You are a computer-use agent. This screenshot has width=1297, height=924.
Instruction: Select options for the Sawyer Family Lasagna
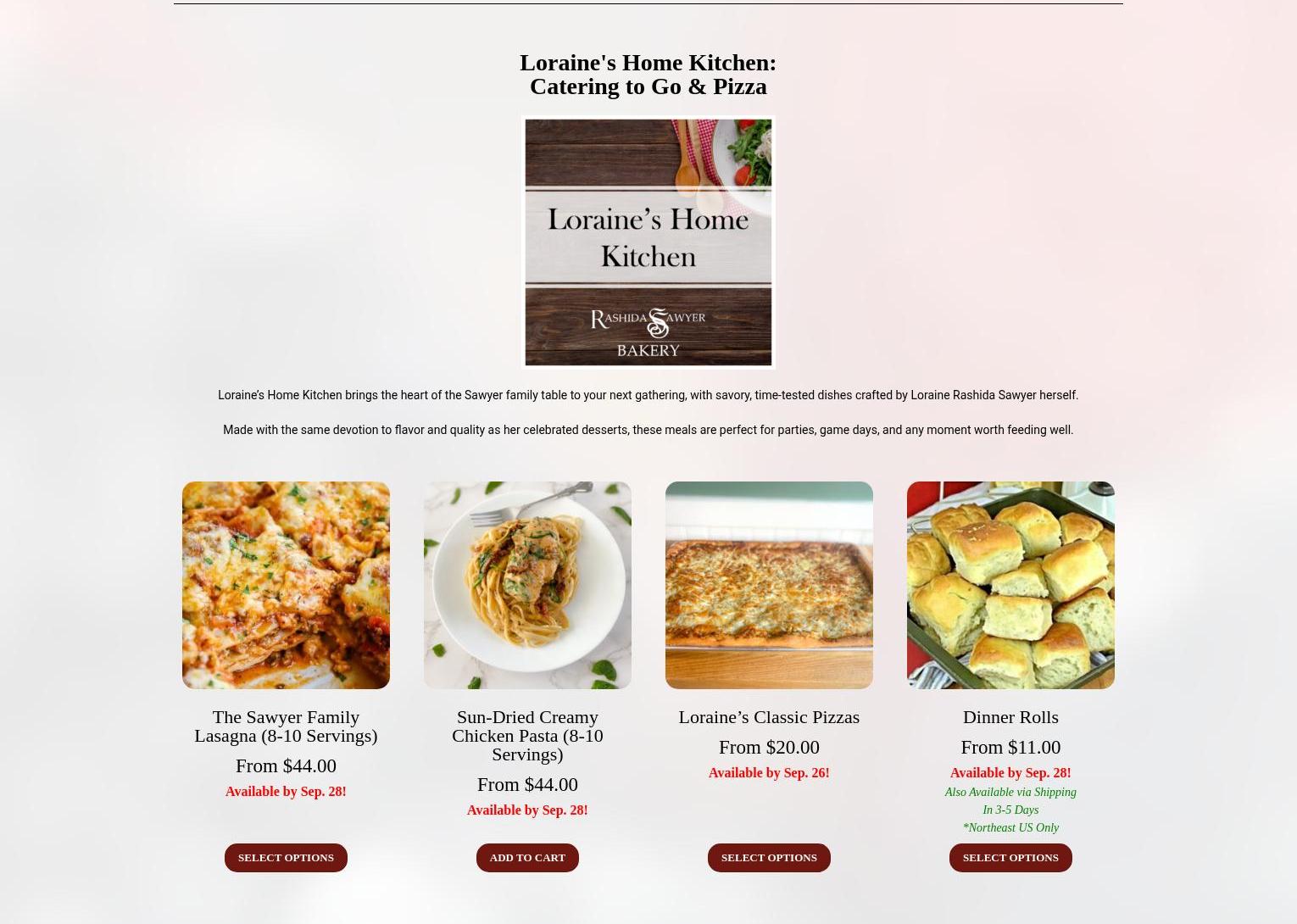click(286, 858)
